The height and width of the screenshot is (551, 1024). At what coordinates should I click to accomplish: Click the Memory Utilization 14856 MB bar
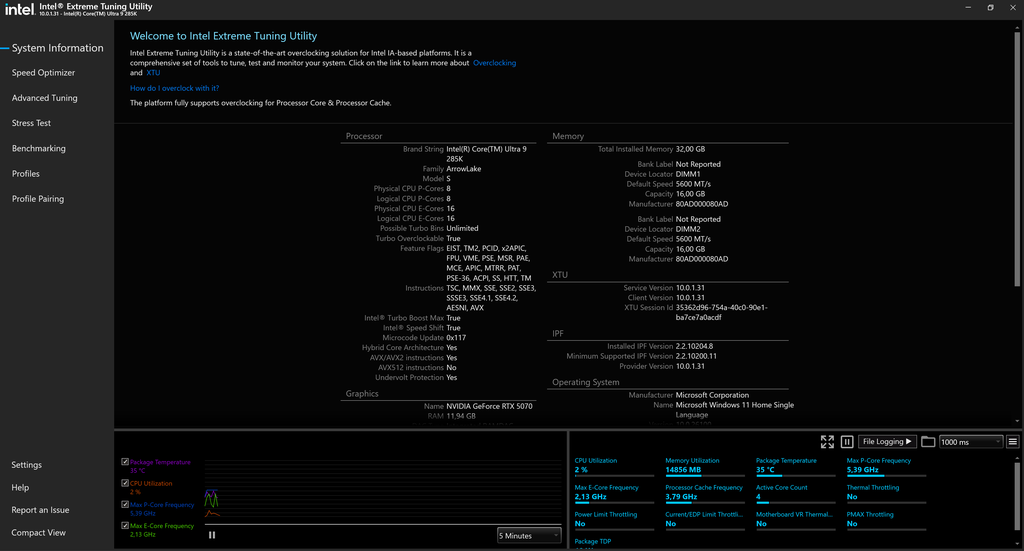tap(705, 475)
